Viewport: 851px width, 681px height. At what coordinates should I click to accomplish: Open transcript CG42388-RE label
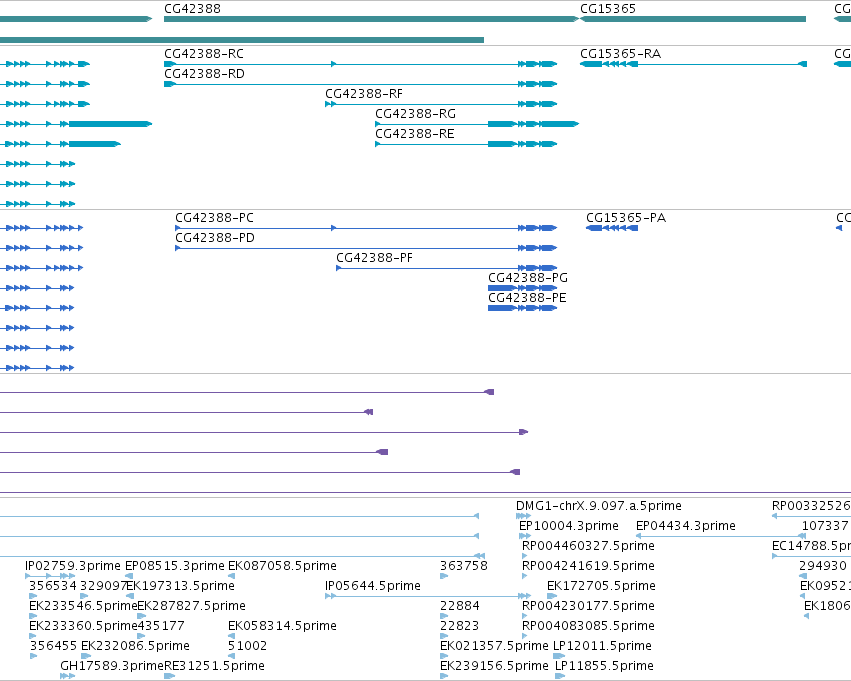pyautogui.click(x=415, y=134)
